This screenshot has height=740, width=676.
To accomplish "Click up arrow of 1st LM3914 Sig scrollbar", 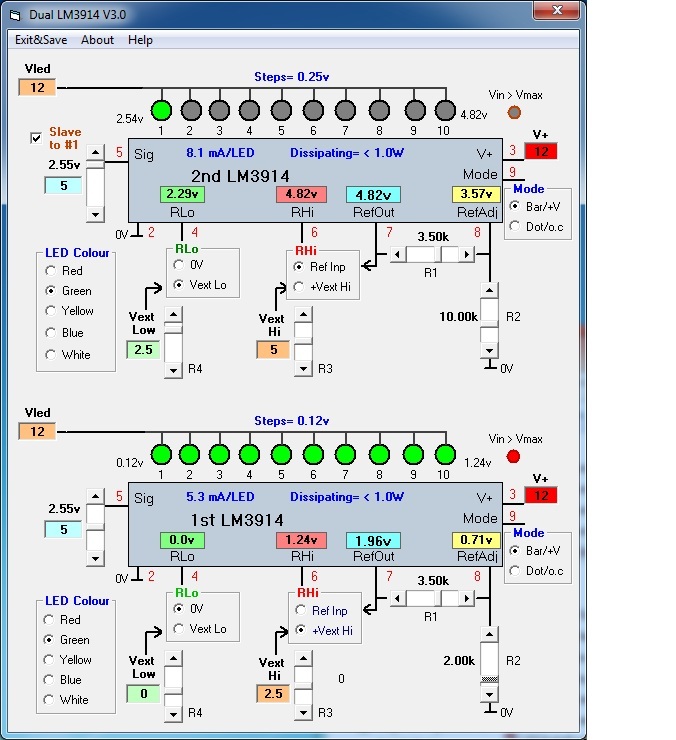I will point(95,496).
